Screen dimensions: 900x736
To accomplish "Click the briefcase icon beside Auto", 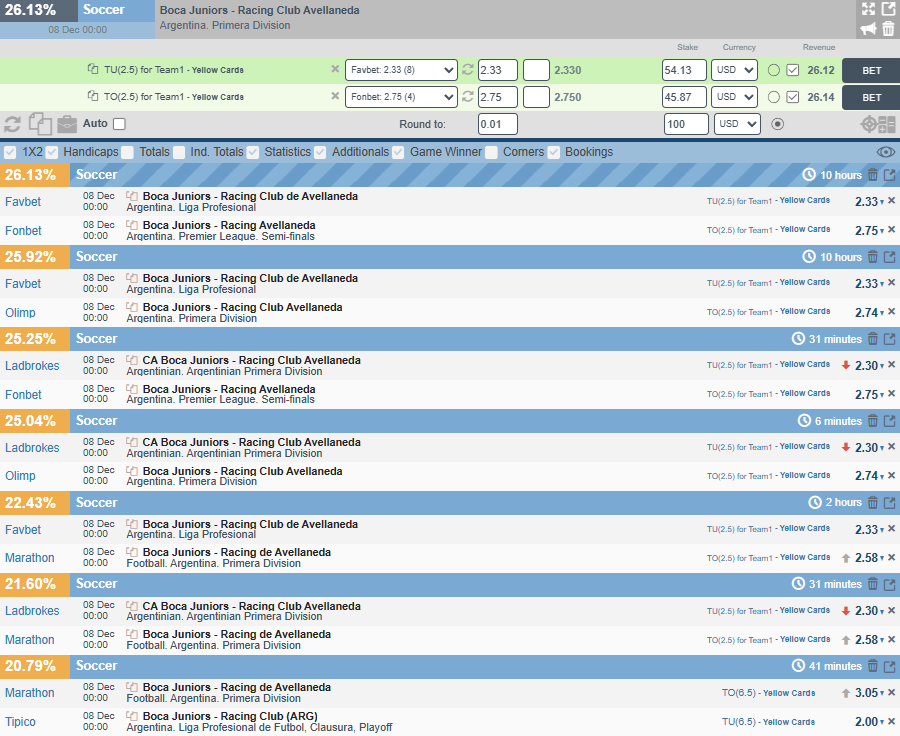I will 67,123.
